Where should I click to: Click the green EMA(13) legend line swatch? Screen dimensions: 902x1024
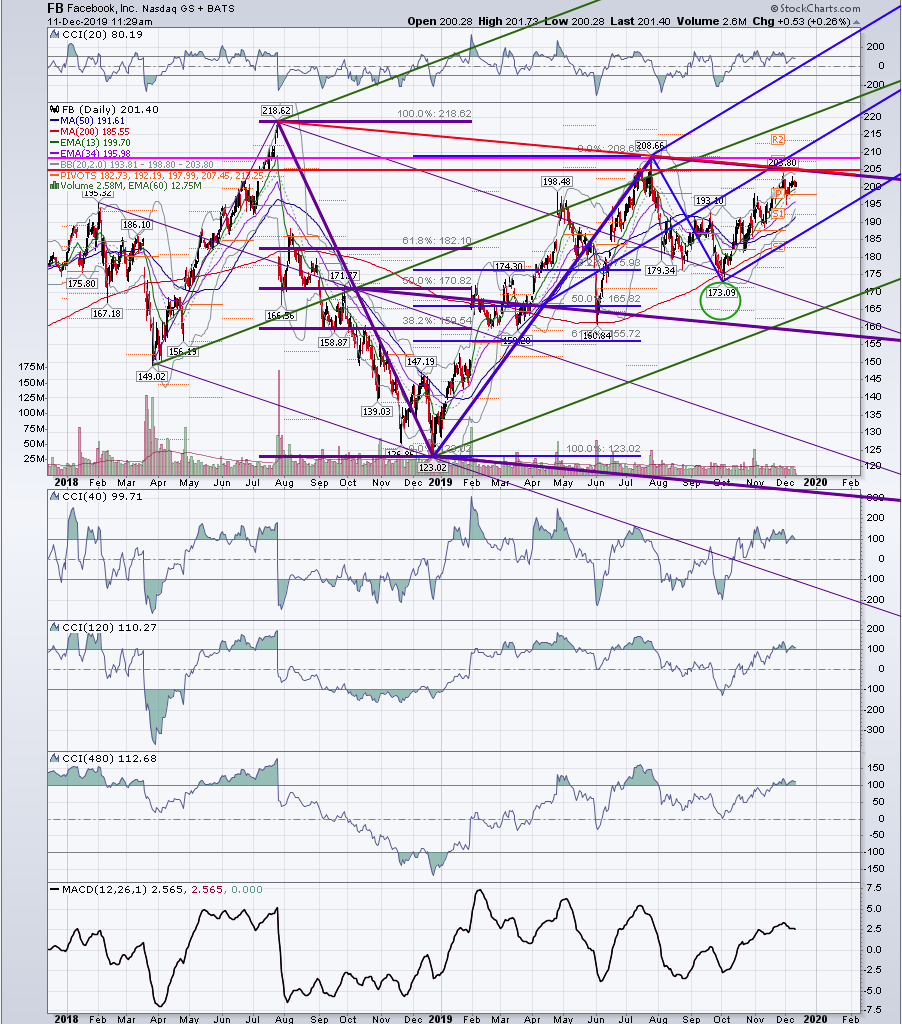pos(54,142)
